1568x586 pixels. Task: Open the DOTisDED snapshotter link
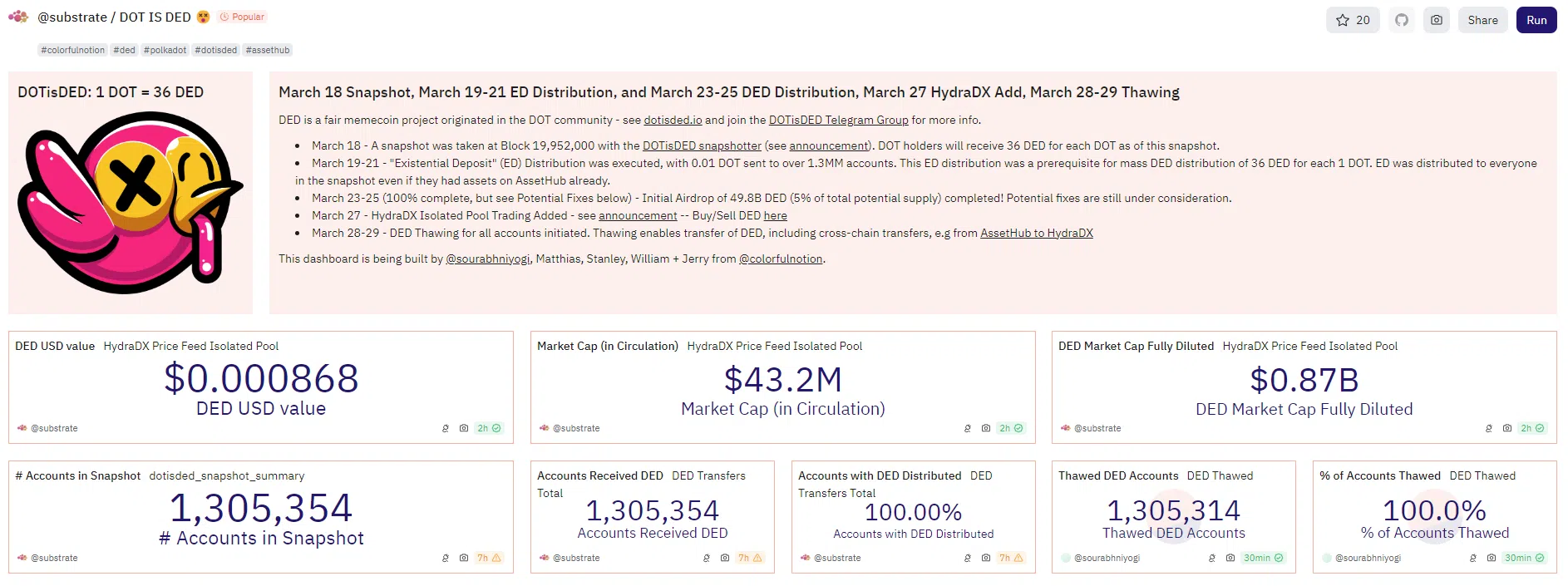point(702,146)
